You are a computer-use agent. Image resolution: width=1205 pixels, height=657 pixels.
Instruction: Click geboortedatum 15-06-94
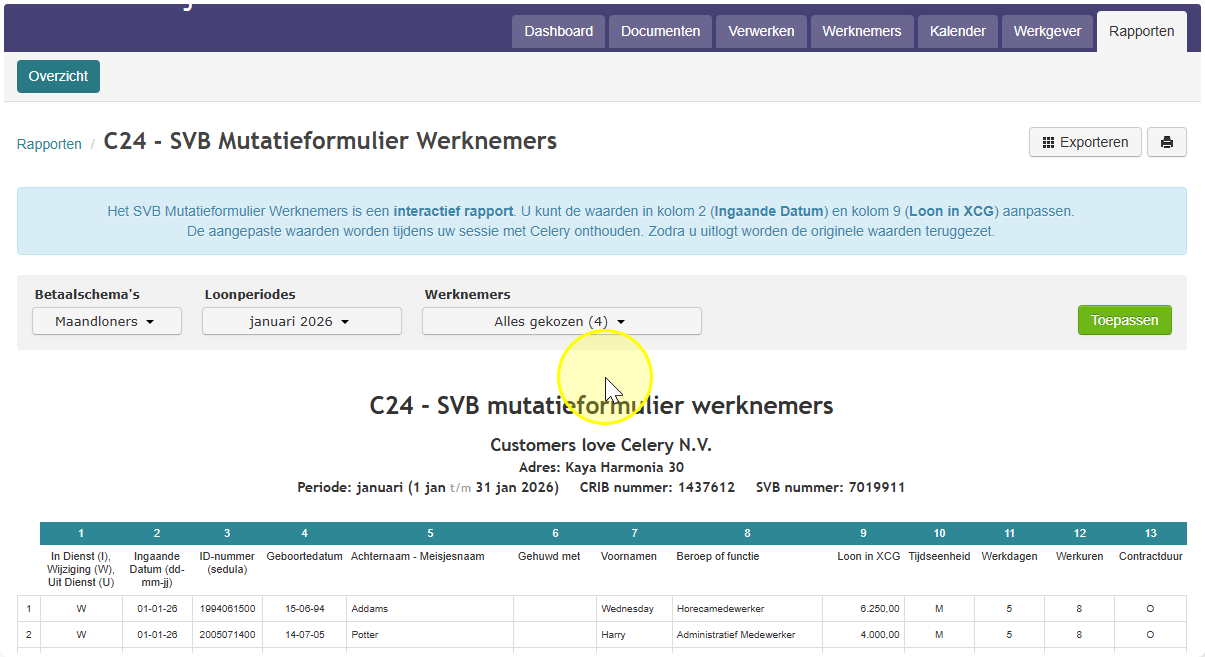coord(305,608)
